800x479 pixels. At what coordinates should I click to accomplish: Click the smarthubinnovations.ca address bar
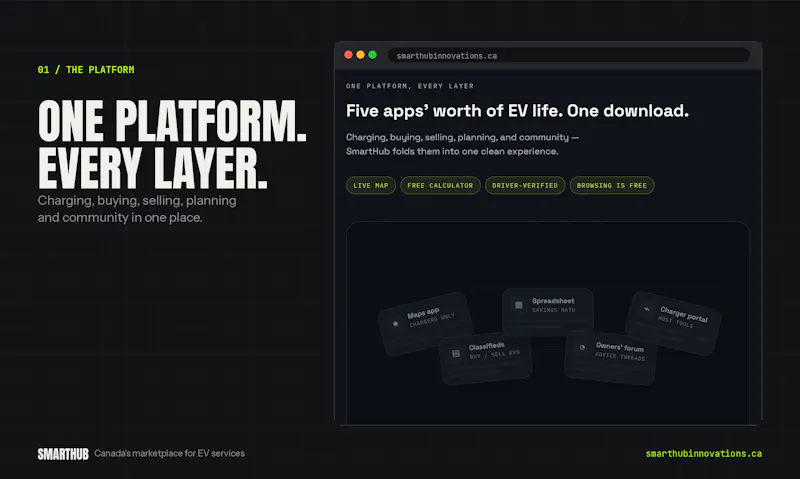(x=568, y=56)
